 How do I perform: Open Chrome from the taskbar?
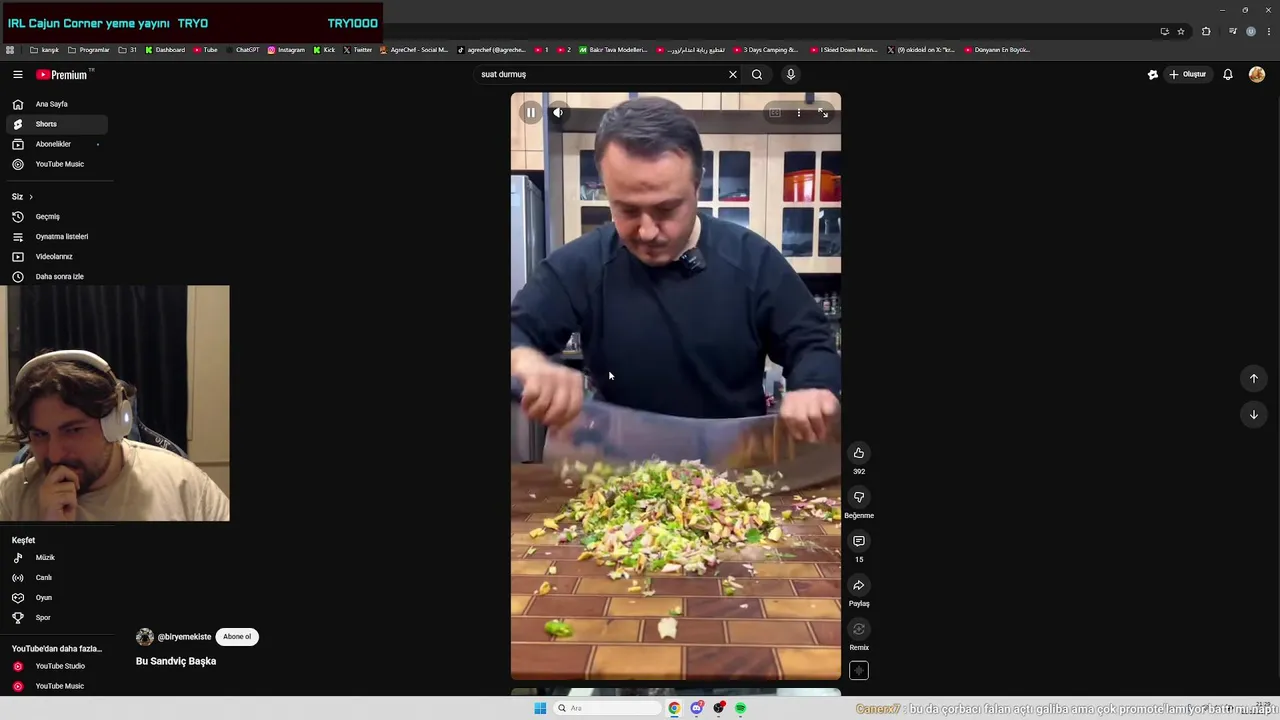coord(674,708)
